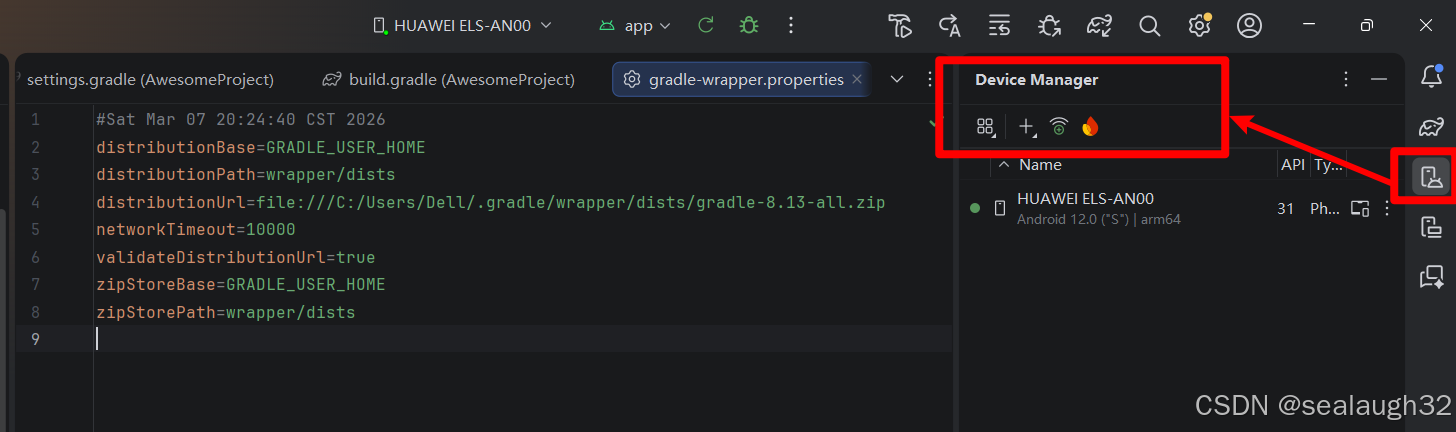Click the networkTimeout=10000 line
The width and height of the screenshot is (1456, 432).
[196, 230]
